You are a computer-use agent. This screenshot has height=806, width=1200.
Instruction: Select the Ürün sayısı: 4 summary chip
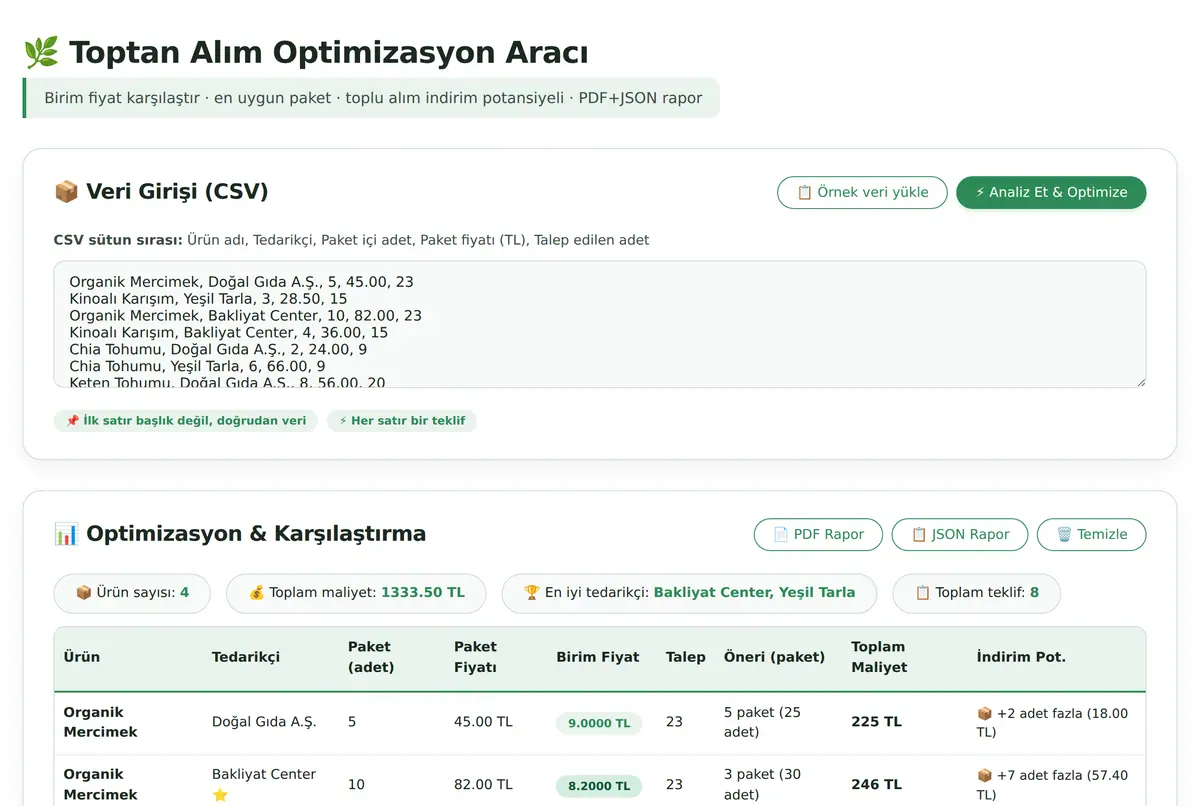(x=132, y=593)
